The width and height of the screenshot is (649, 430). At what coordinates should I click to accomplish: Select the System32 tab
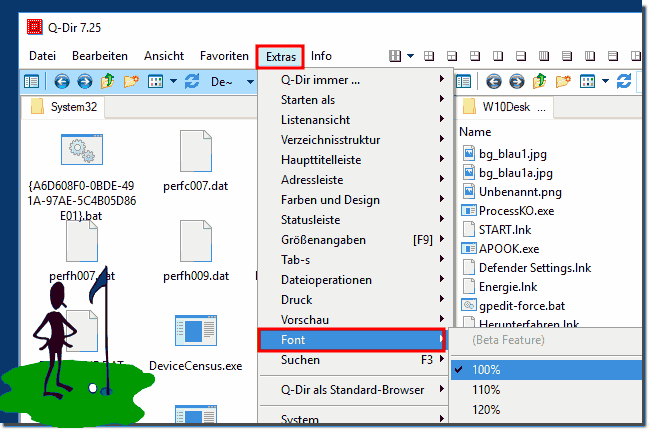coord(63,107)
